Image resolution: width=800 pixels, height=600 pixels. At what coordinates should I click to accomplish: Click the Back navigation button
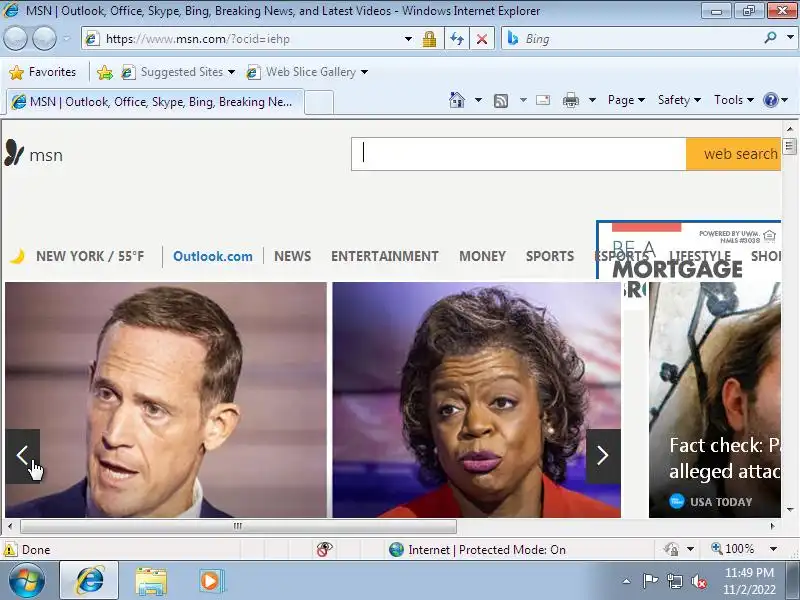[15, 39]
